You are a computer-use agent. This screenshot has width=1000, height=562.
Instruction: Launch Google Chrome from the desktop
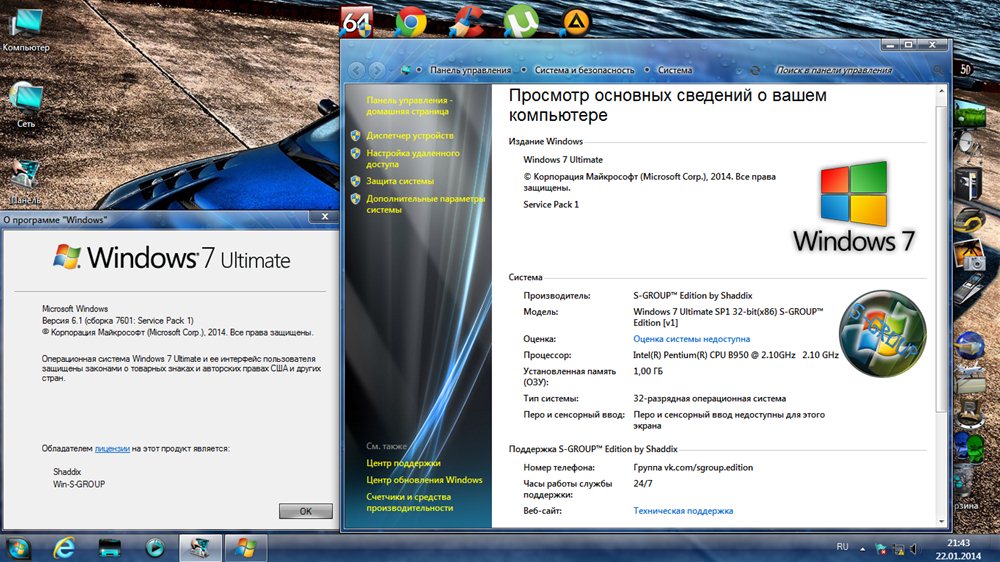(x=409, y=20)
